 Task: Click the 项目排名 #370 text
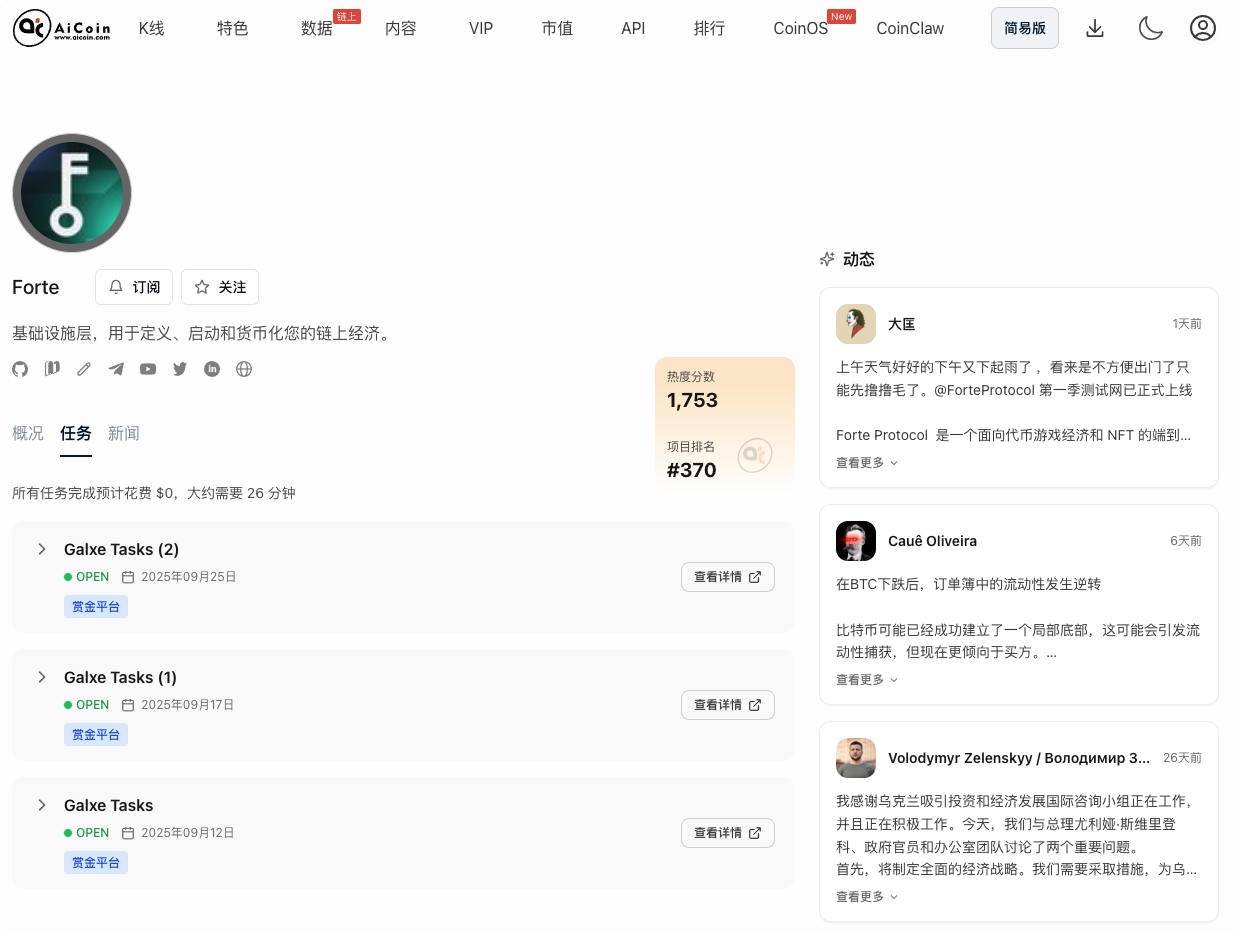tap(692, 470)
